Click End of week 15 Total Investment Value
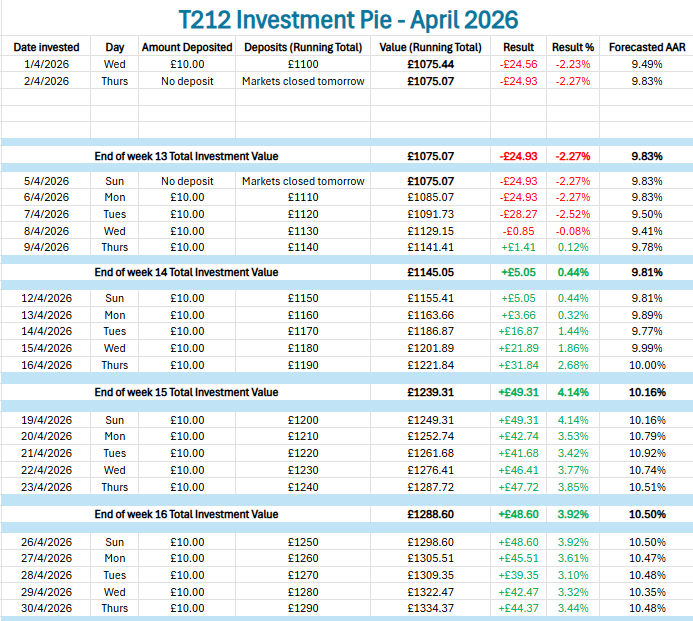This screenshot has width=693, height=621. point(186,392)
